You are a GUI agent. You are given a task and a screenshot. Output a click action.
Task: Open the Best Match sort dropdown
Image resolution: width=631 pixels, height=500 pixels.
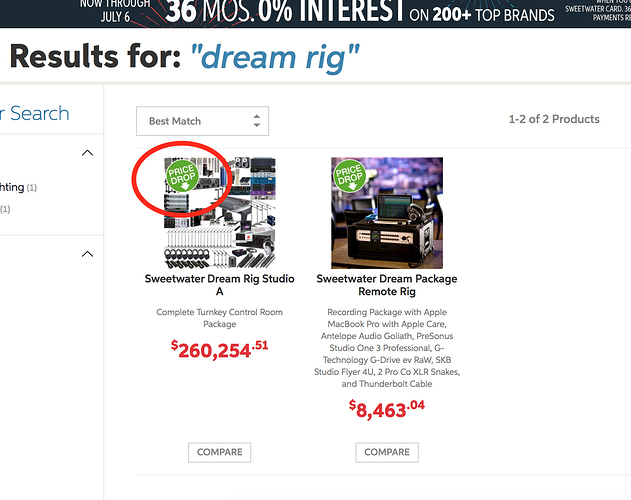click(202, 121)
